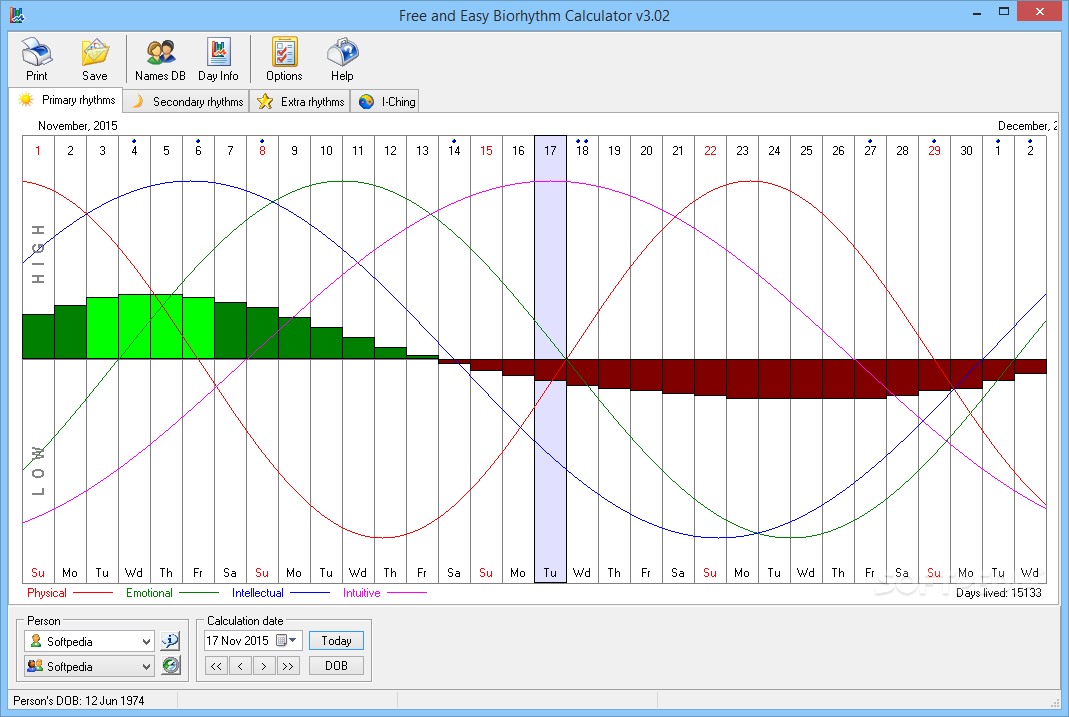Click the November, 2015 month label

[78, 125]
